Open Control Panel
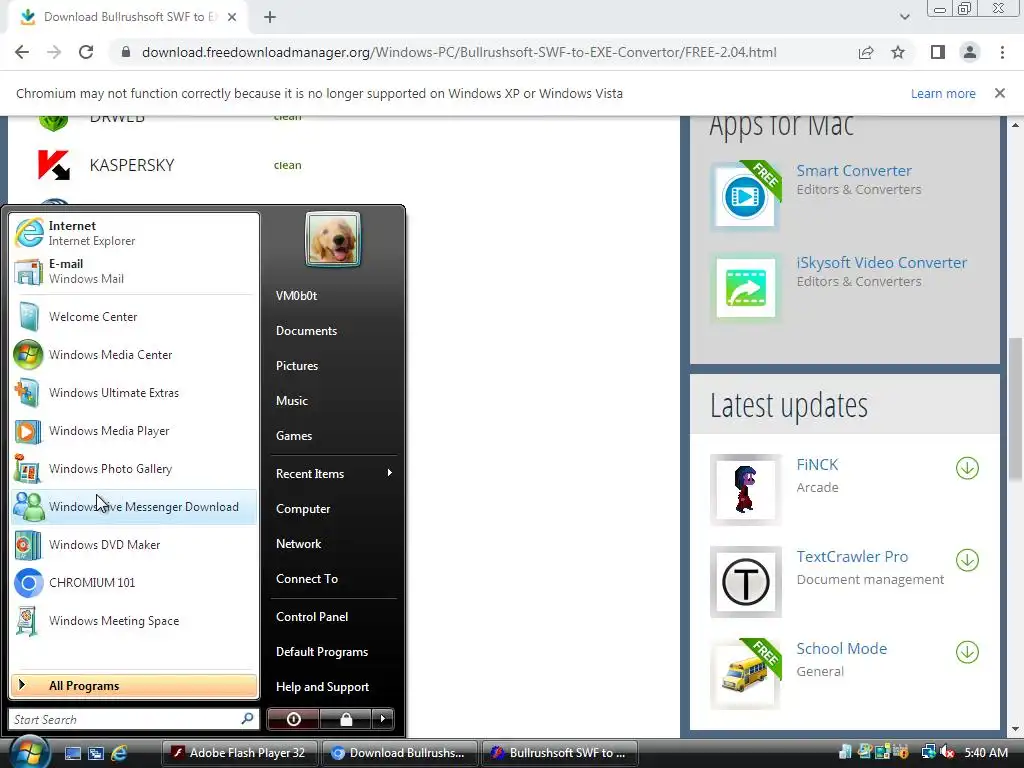The image size is (1024, 768). click(333, 616)
